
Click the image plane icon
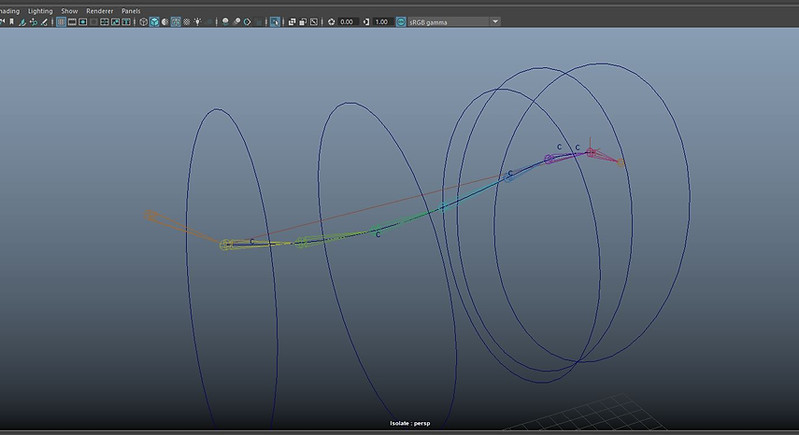[x=22, y=22]
